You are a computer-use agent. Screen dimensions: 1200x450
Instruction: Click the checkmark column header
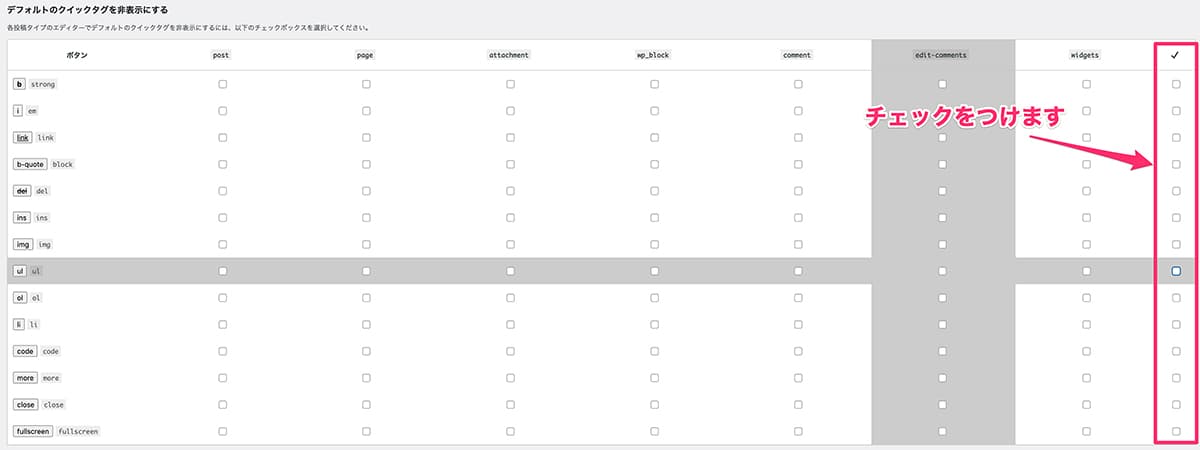(x=1175, y=55)
